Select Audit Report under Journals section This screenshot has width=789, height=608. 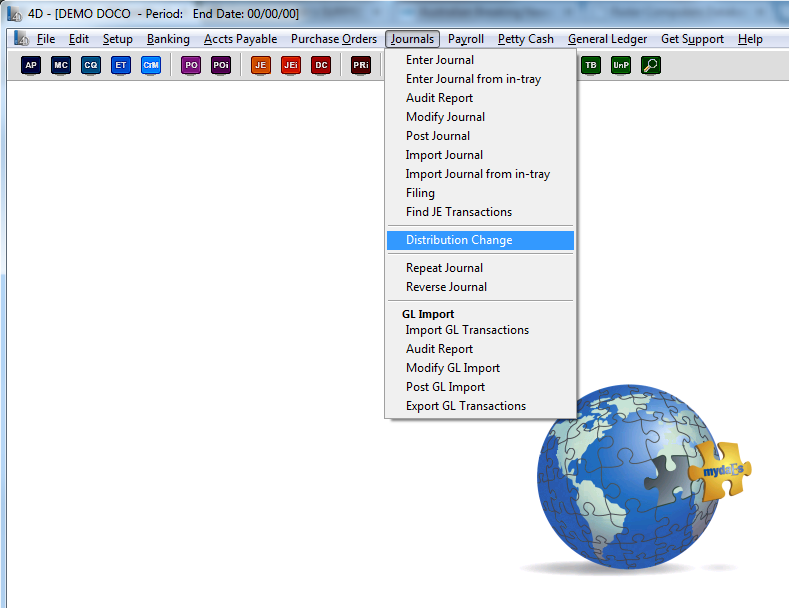click(481, 98)
